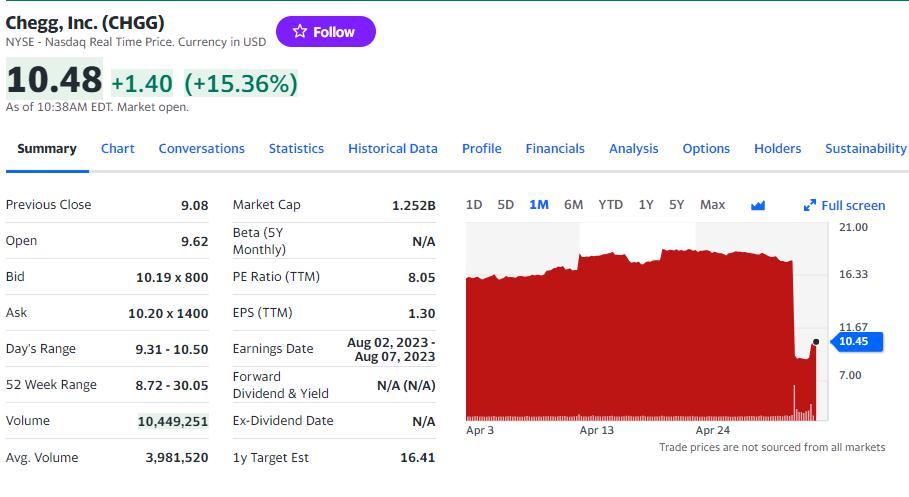Screen dimensions: 909x497
Task: Click the 10.45 price marker on chart
Action: point(857,342)
